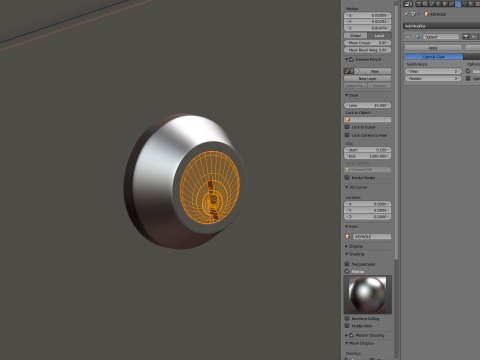
Task: Click the New Layer button
Action: pyautogui.click(x=367, y=78)
